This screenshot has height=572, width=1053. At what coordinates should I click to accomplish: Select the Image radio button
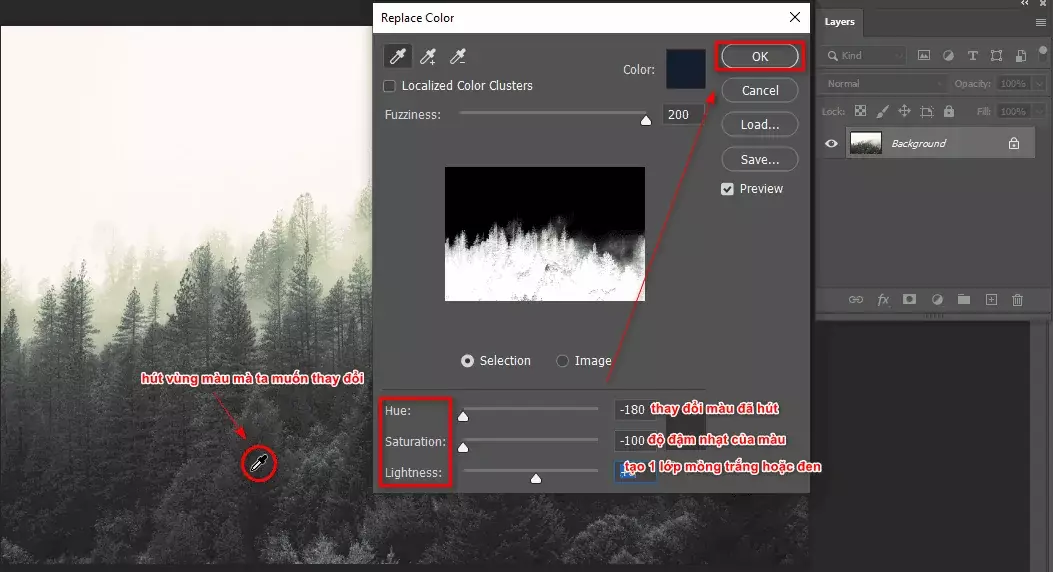pos(563,361)
